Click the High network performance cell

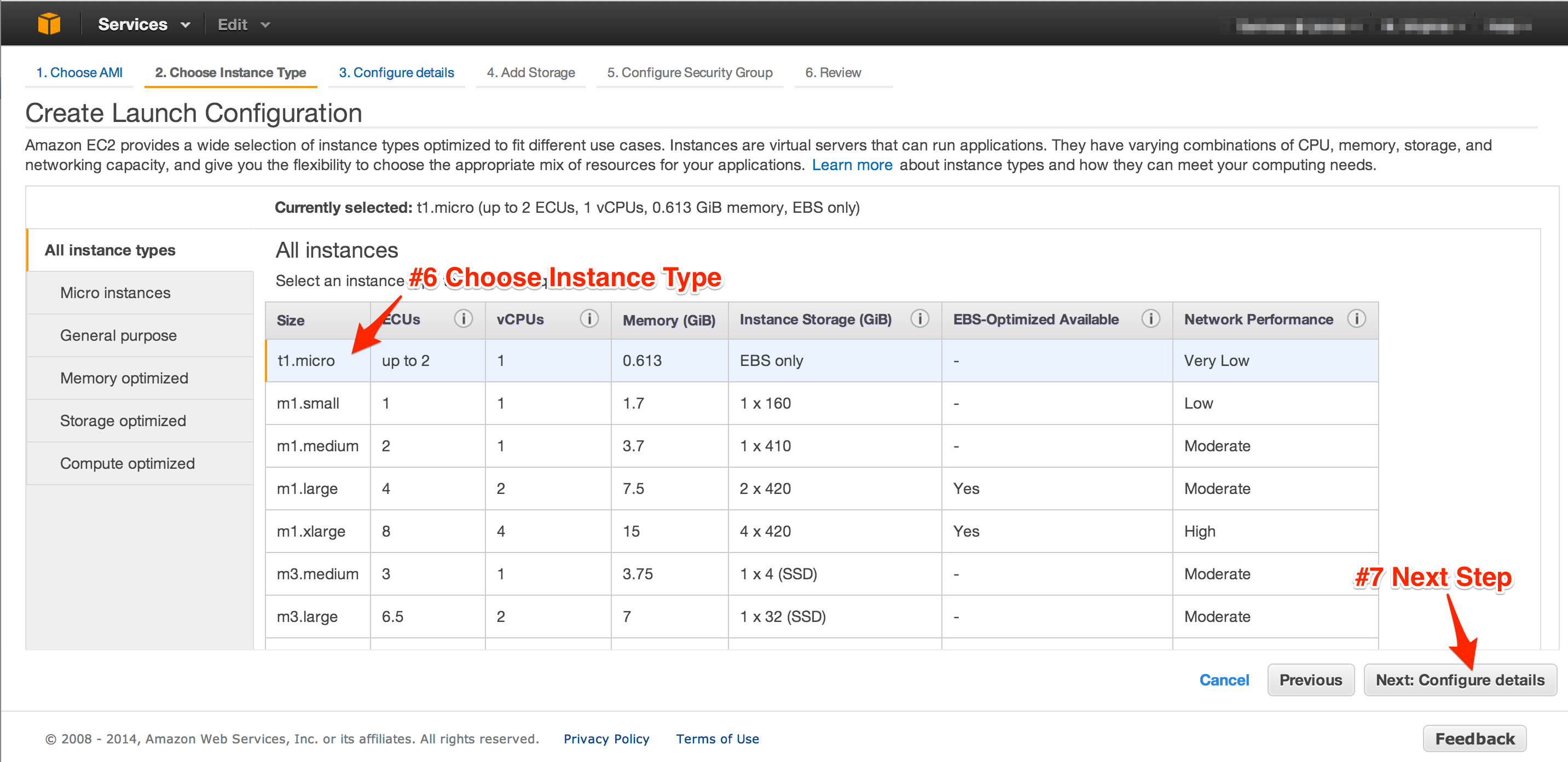click(x=1275, y=531)
